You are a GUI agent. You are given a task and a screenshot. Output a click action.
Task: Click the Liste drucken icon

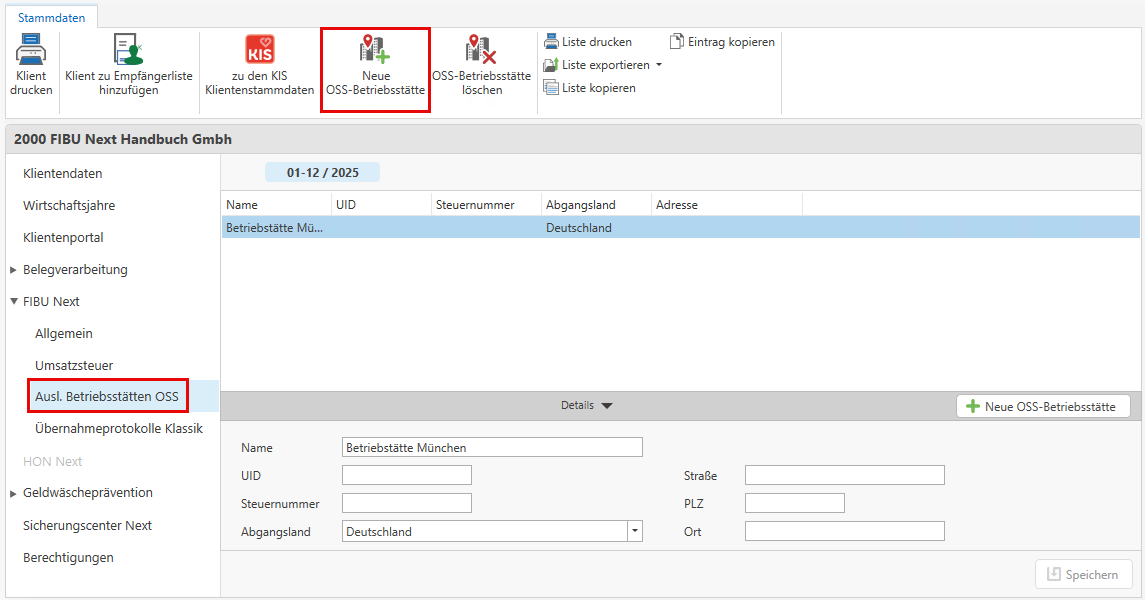(x=551, y=42)
